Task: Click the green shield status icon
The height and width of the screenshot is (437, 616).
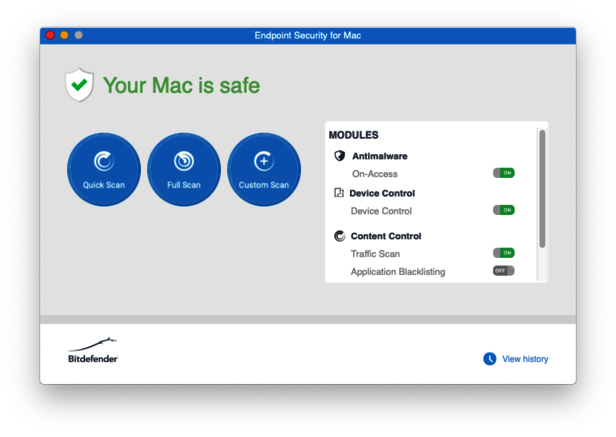Action: coord(79,85)
